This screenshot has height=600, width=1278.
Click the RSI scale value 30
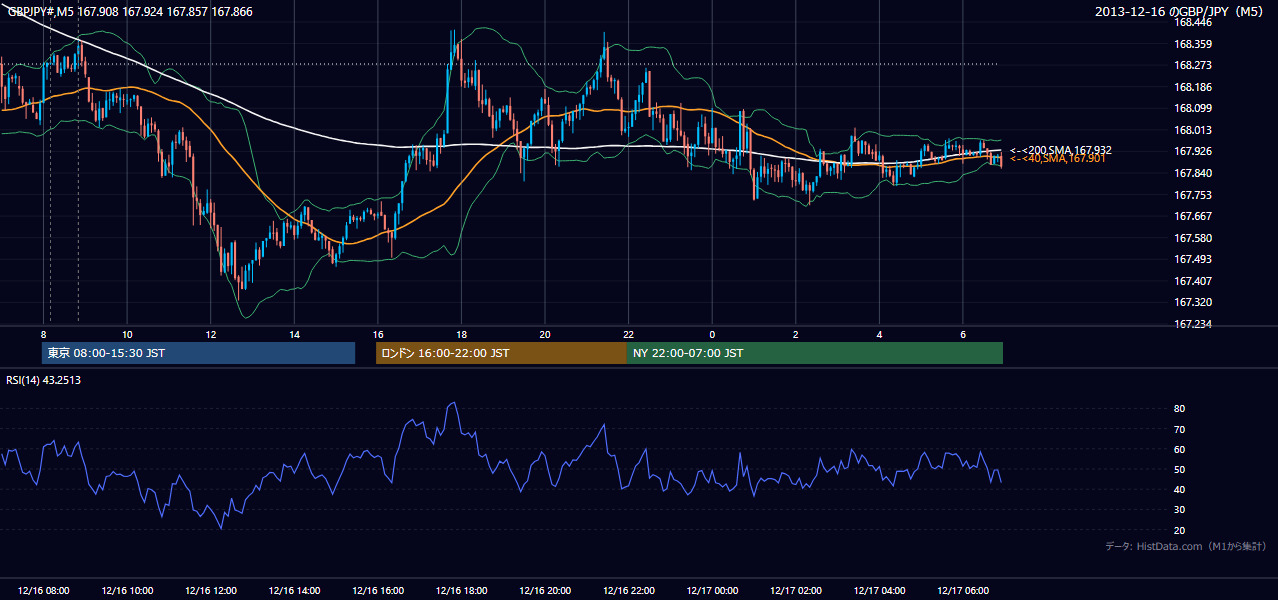tap(1180, 510)
